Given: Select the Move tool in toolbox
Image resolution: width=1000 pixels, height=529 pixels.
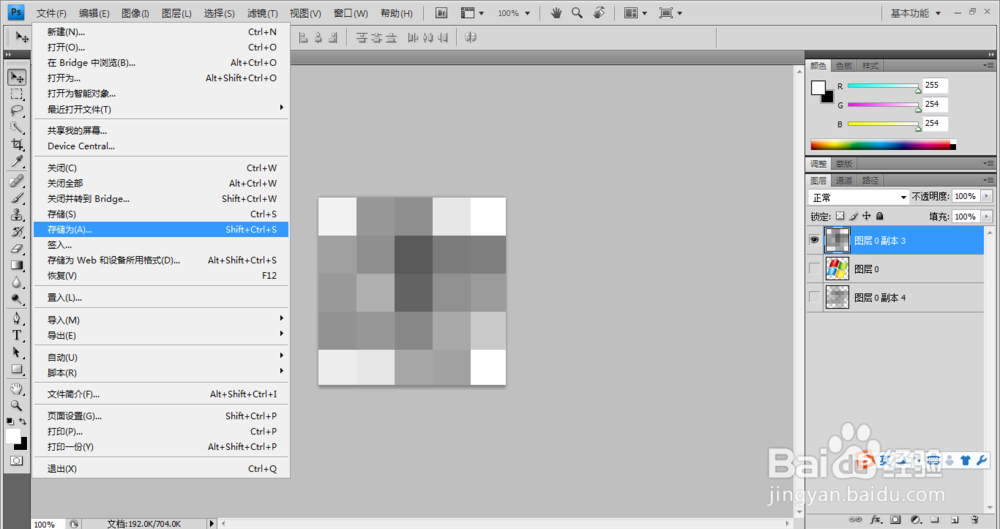Looking at the screenshot, I should coord(17,77).
